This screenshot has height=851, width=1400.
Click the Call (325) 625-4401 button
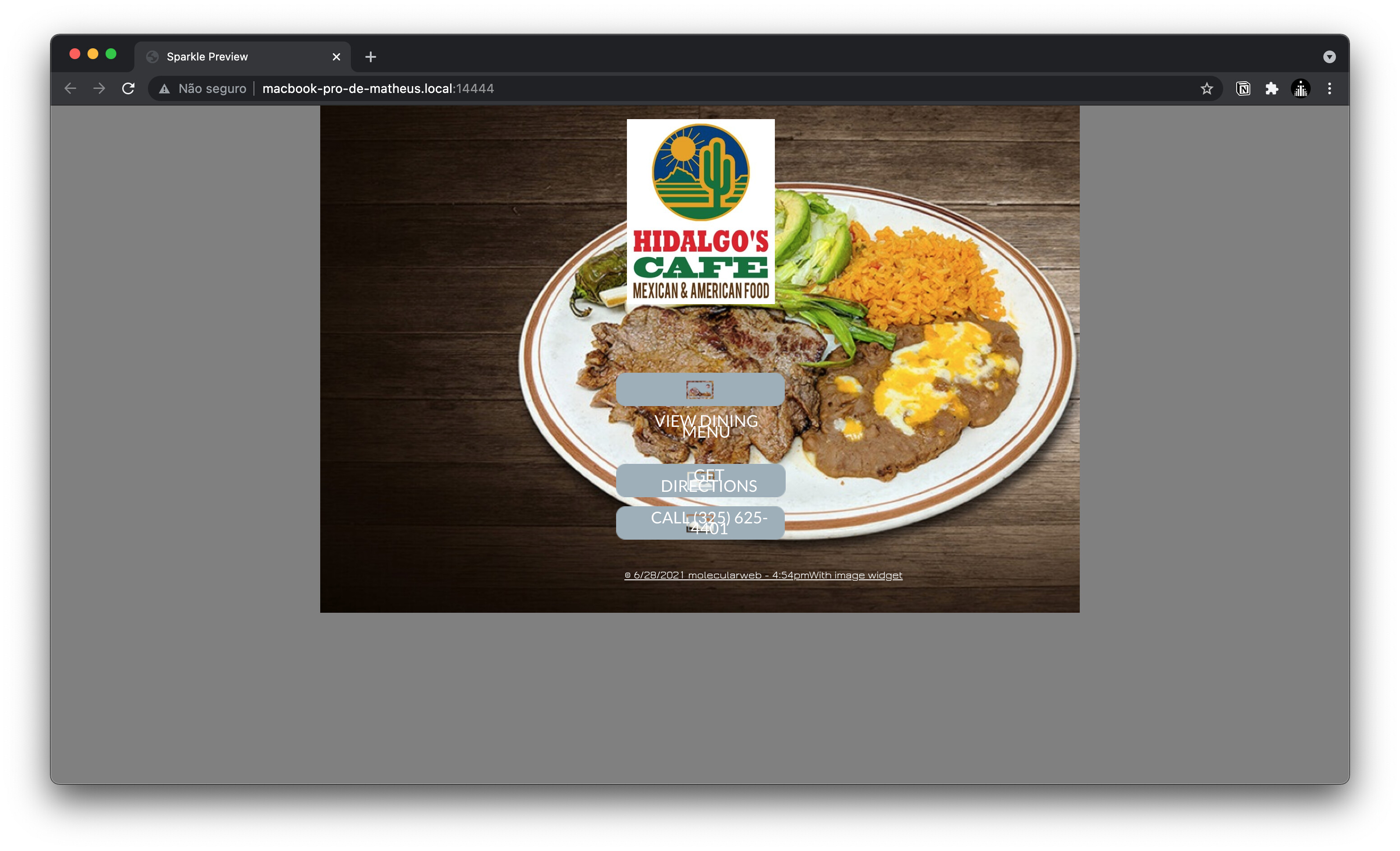[700, 523]
